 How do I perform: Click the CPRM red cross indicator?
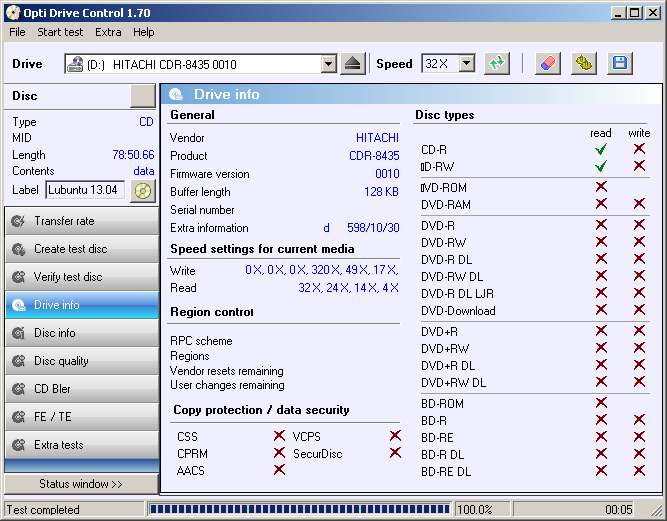[279, 453]
